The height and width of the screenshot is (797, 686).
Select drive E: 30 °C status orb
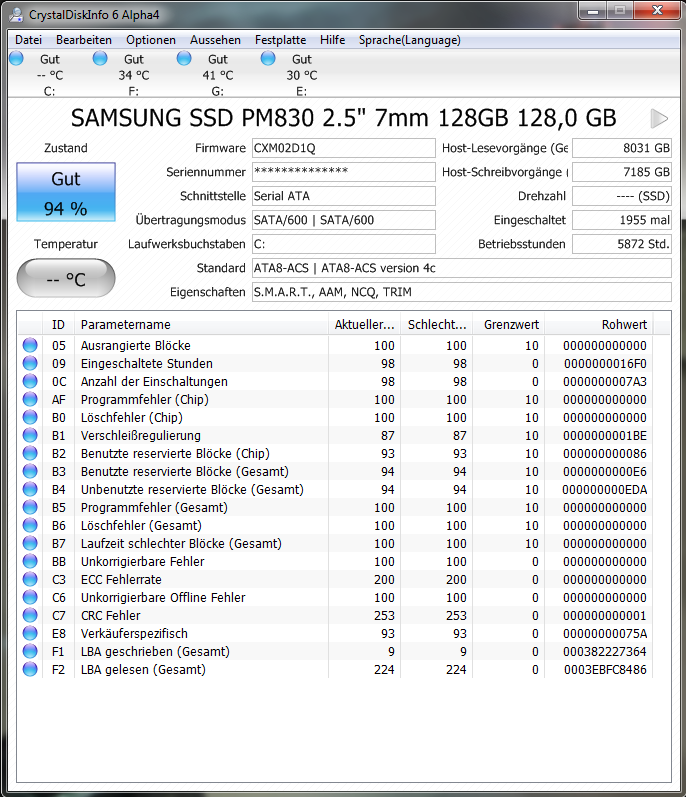268,58
